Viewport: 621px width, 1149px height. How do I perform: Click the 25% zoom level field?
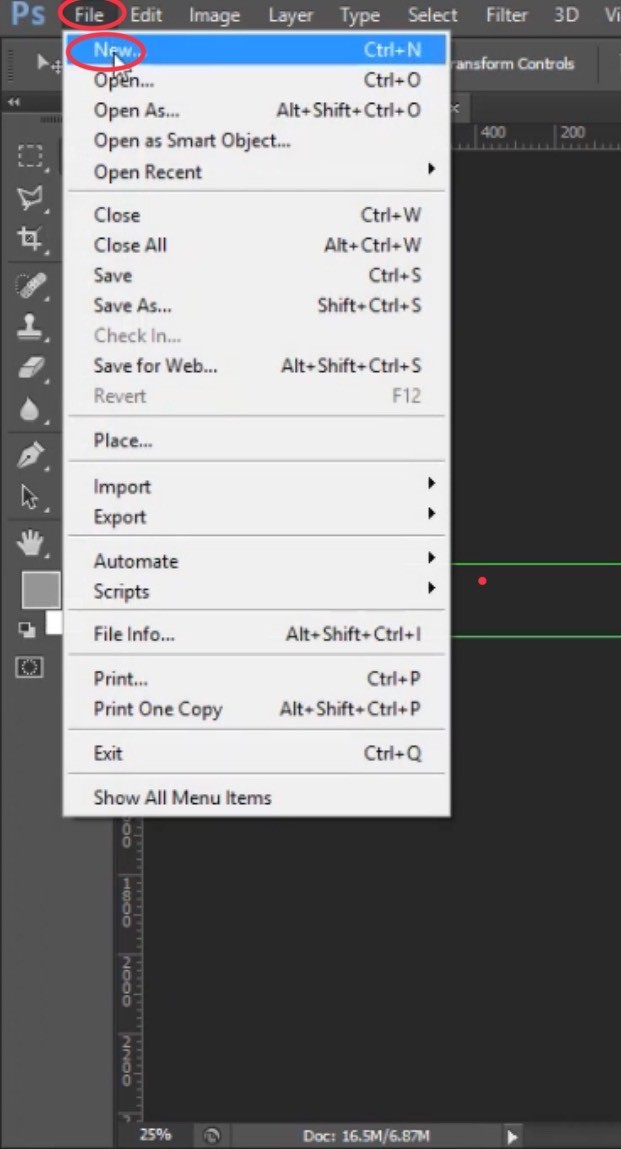155,1135
